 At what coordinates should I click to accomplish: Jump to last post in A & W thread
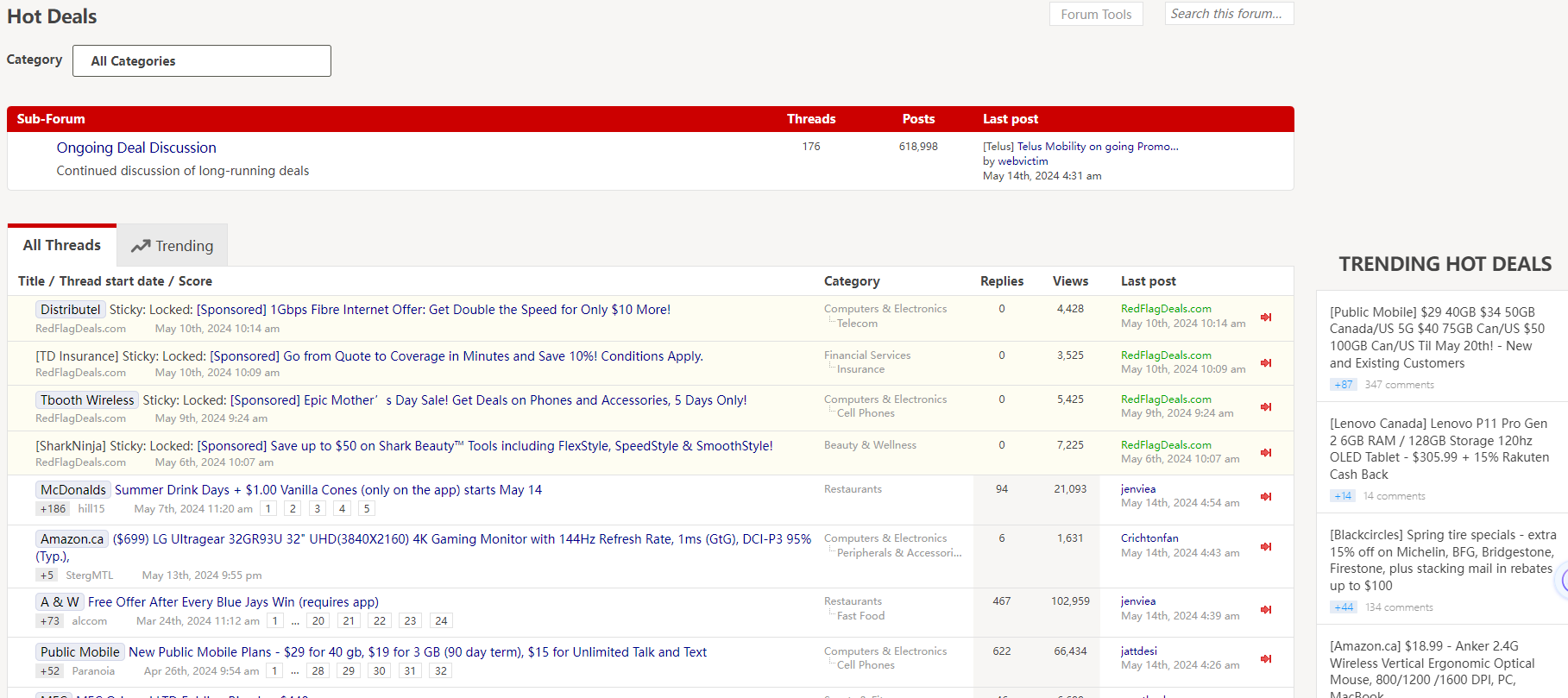pyautogui.click(x=1266, y=610)
